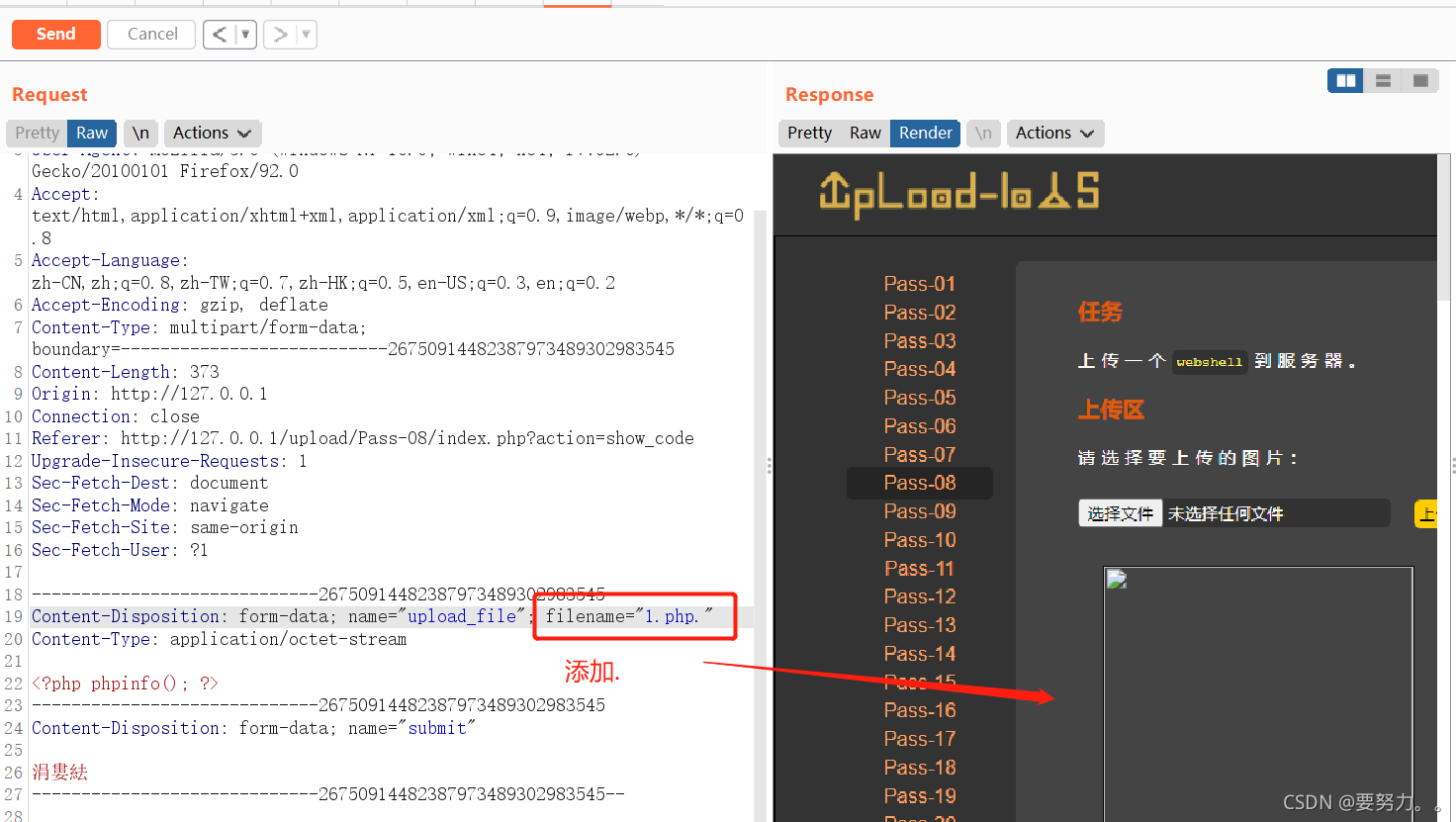
Task: Click the <?php phpinfo(); ?> payload line
Action: [x=125, y=684]
